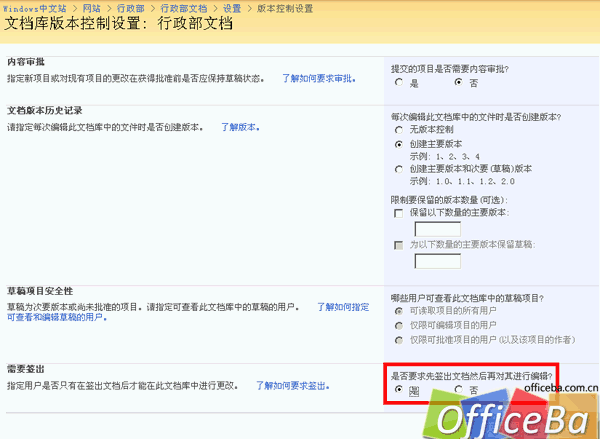600x439 pixels.
Task: Choose 创建主要版本和次要(草稿)版本 option
Action: 399,169
